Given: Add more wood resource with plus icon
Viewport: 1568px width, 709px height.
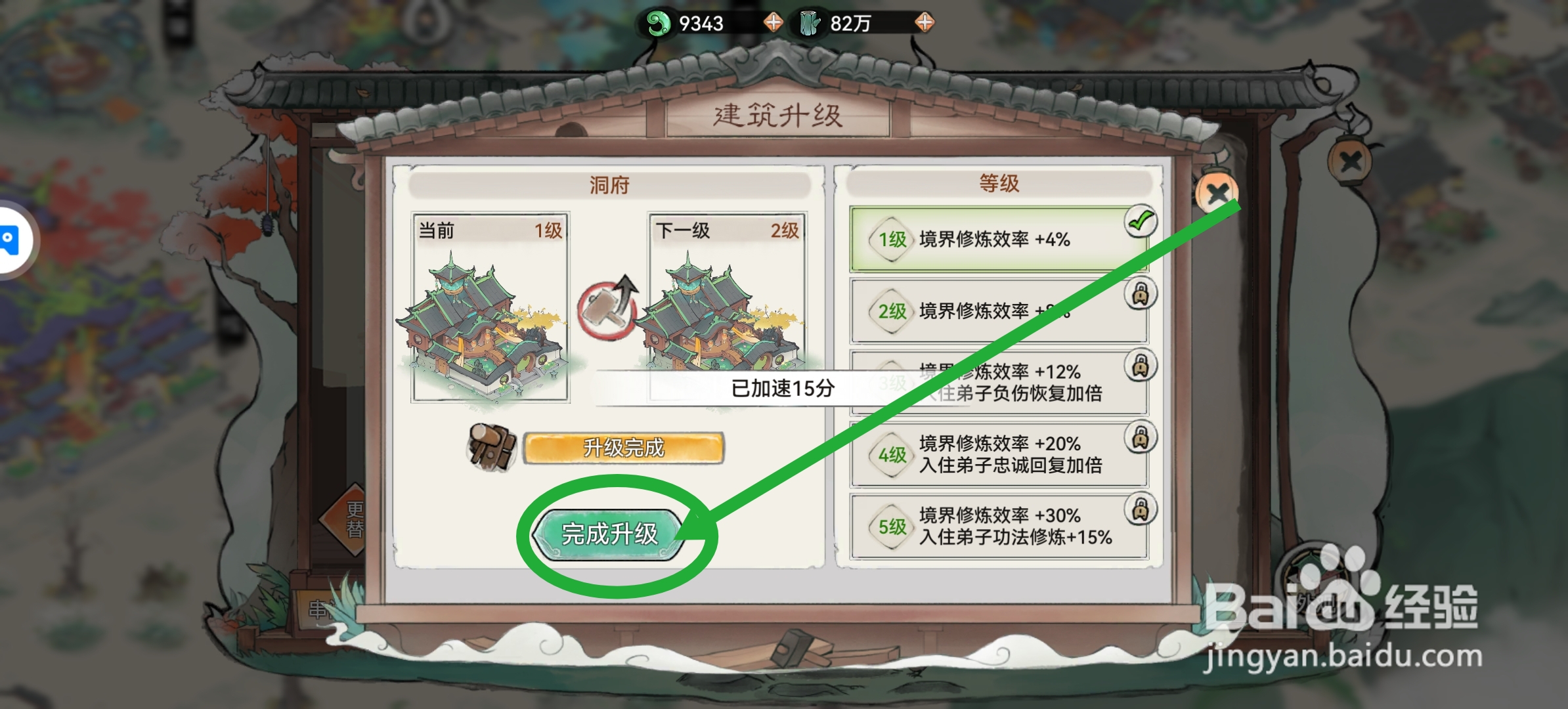Looking at the screenshot, I should click(x=925, y=22).
